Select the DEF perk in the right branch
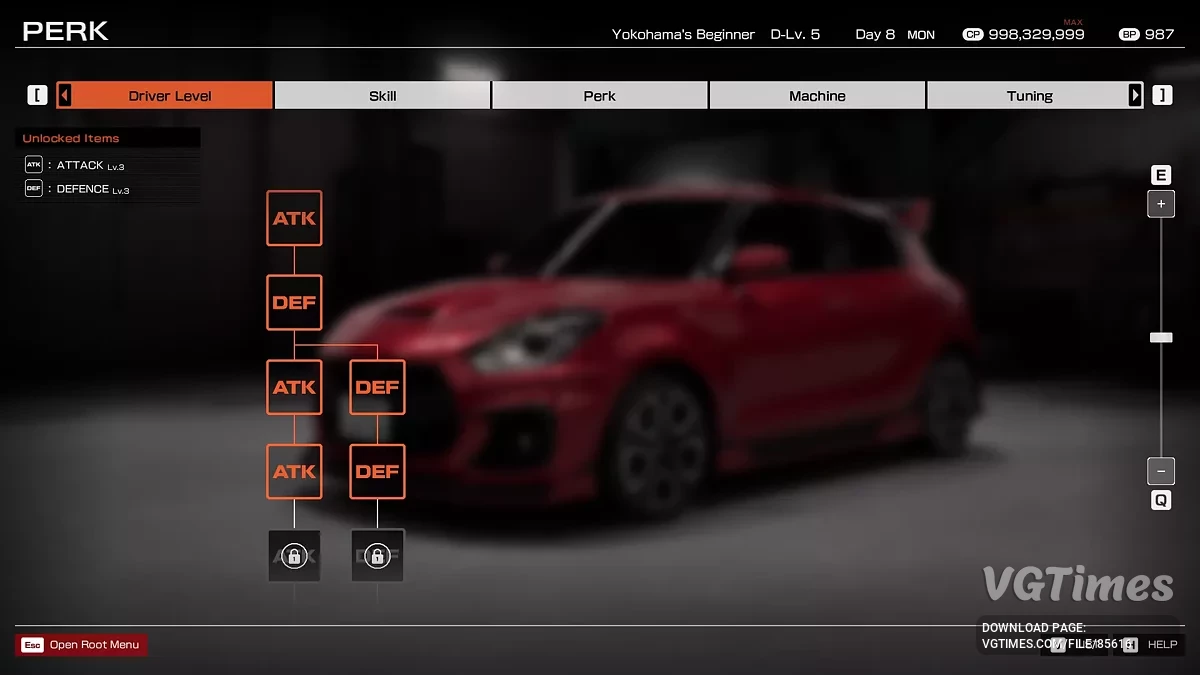Image resolution: width=1200 pixels, height=675 pixels. (x=376, y=387)
